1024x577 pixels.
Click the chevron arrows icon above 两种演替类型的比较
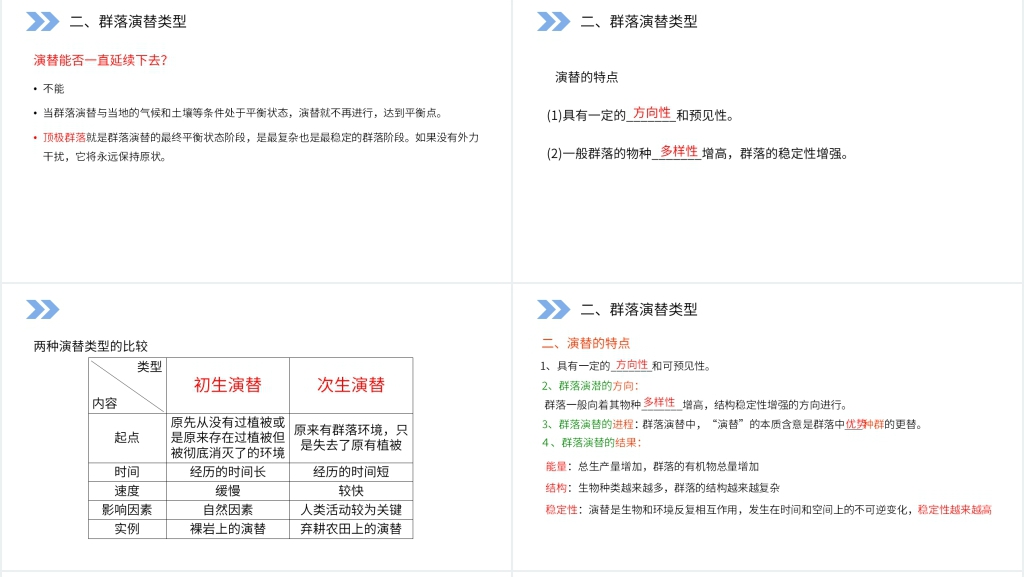click(42, 309)
